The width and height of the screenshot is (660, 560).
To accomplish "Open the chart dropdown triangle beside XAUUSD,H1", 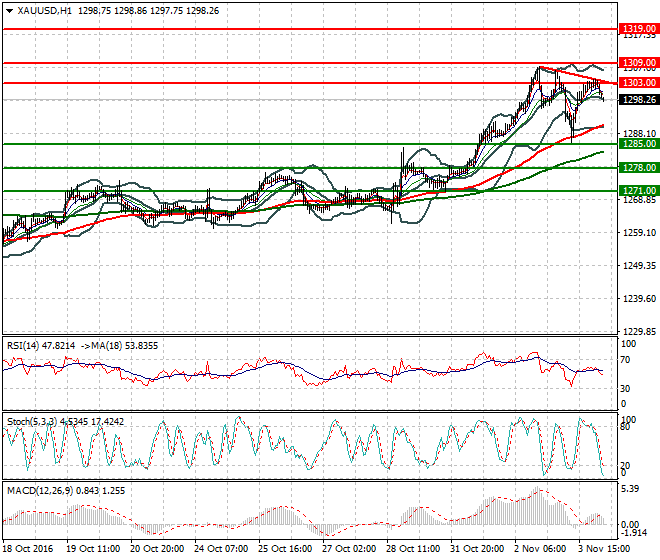I will 10,11.
